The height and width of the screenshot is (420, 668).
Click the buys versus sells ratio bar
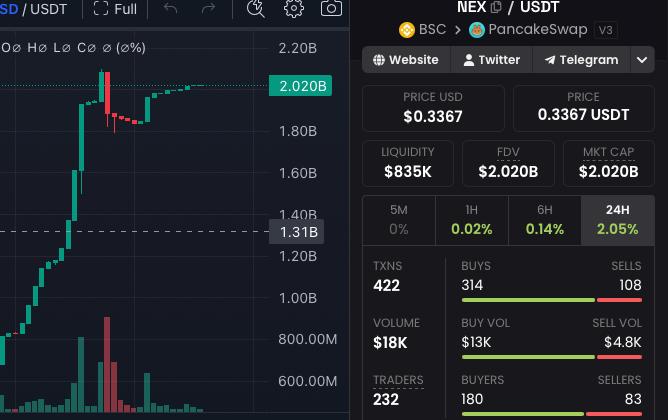pyautogui.click(x=551, y=300)
